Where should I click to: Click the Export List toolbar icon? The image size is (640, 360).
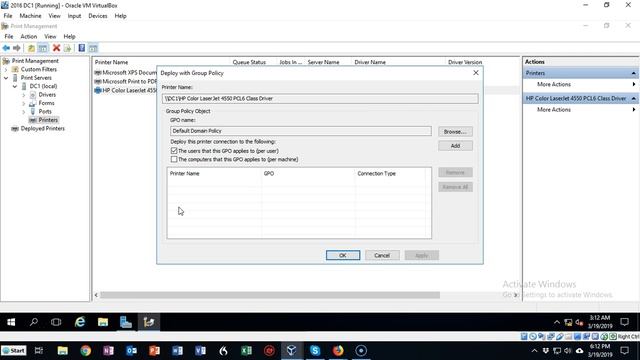point(67,48)
